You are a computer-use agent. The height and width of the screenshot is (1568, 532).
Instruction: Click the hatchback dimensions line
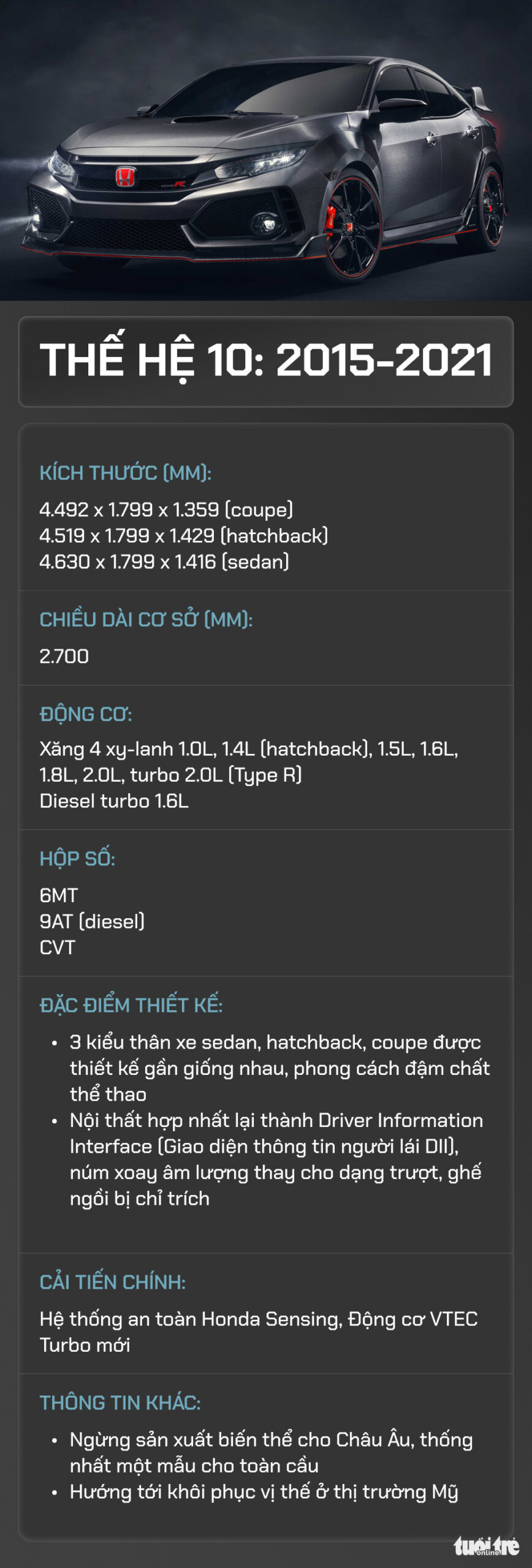point(184,536)
